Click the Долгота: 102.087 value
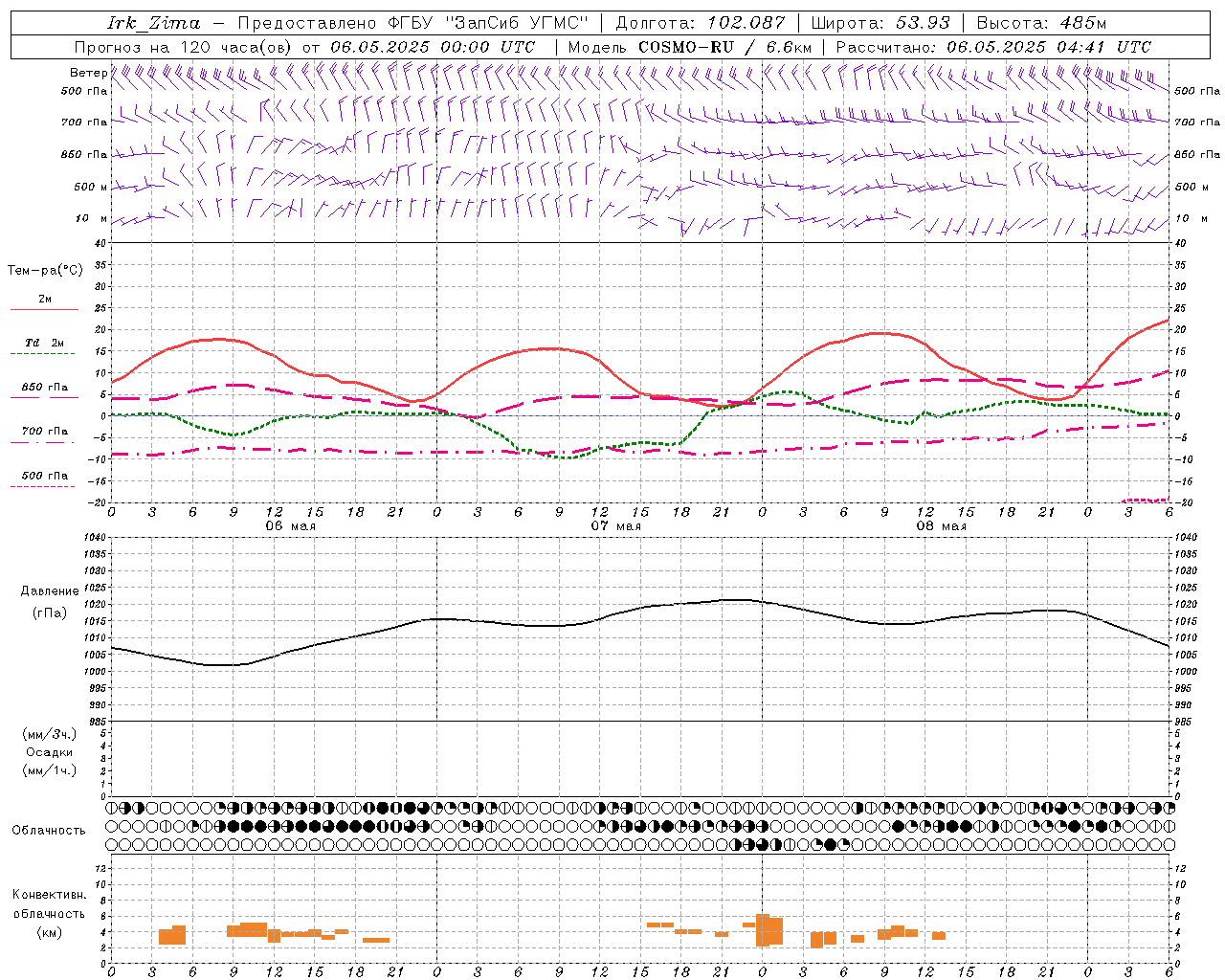This screenshot has width=1225, height=980. tap(701, 24)
